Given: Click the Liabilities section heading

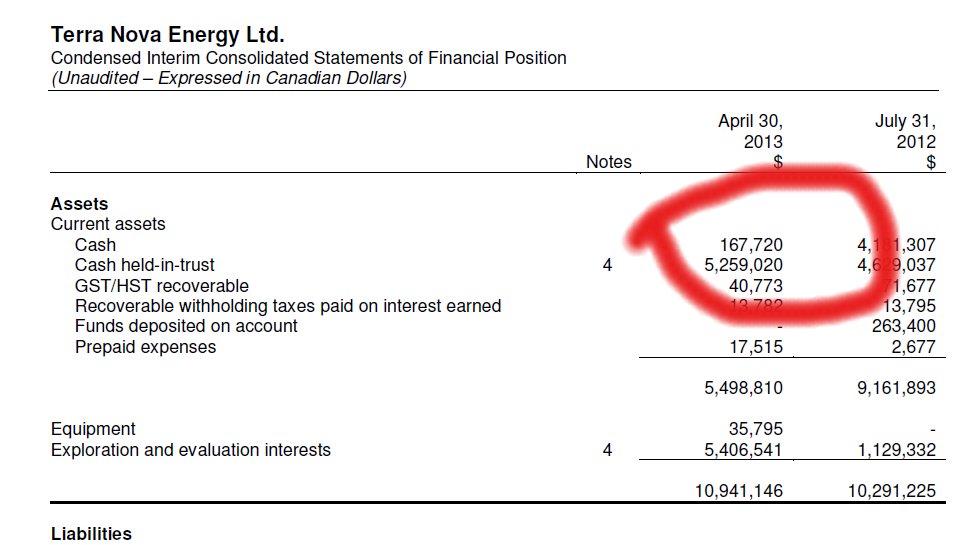Looking at the screenshot, I should pyautogui.click(x=91, y=534).
